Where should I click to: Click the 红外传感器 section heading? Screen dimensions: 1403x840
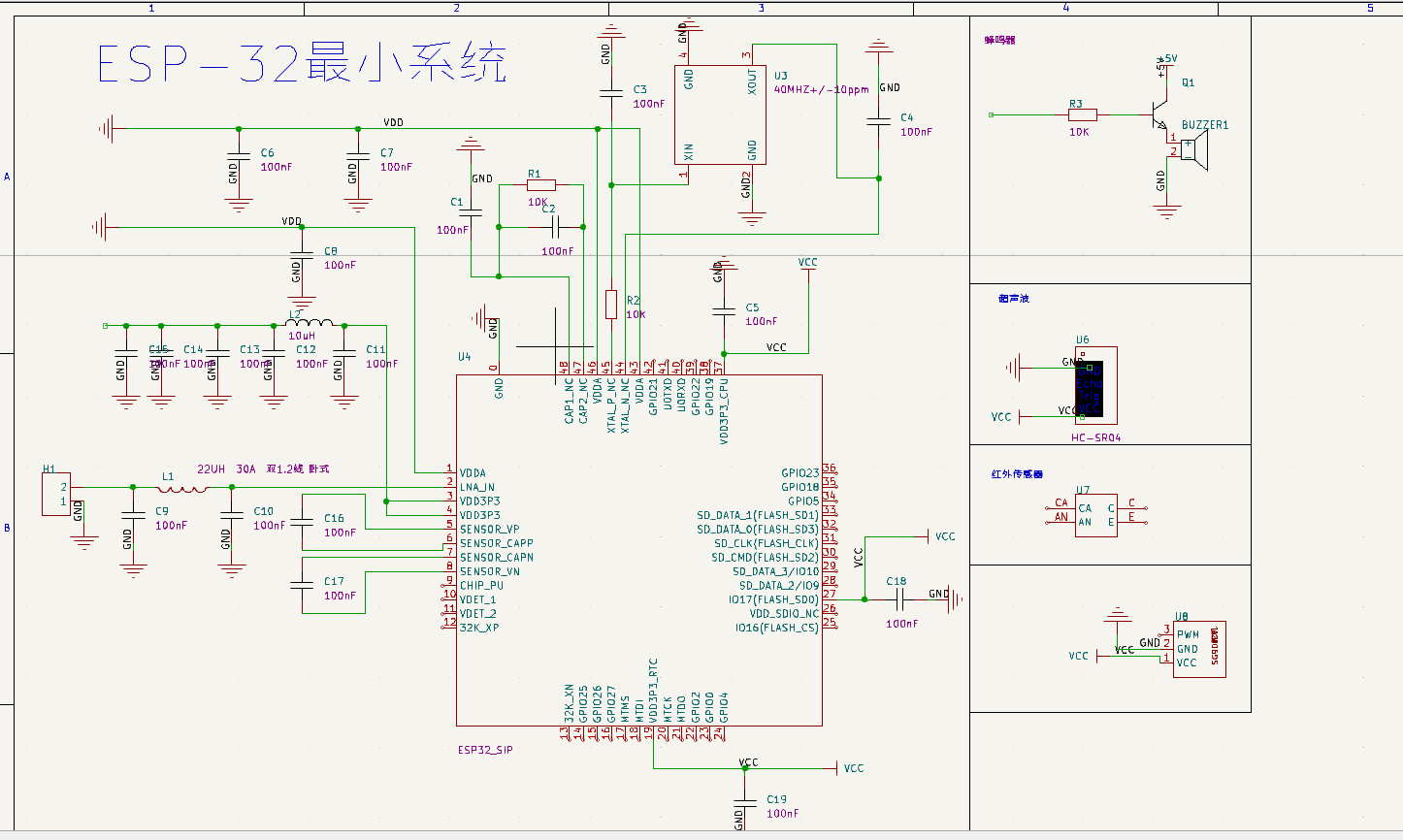1017,474
